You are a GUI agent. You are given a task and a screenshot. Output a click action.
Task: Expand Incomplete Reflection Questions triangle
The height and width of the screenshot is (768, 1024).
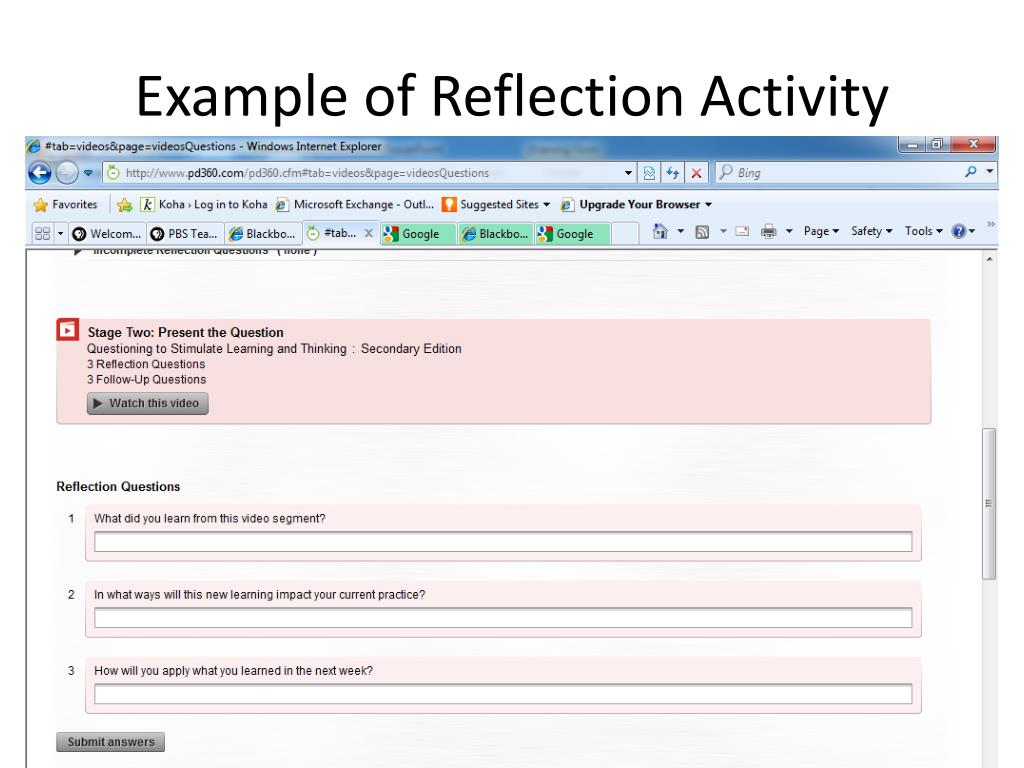coord(78,251)
